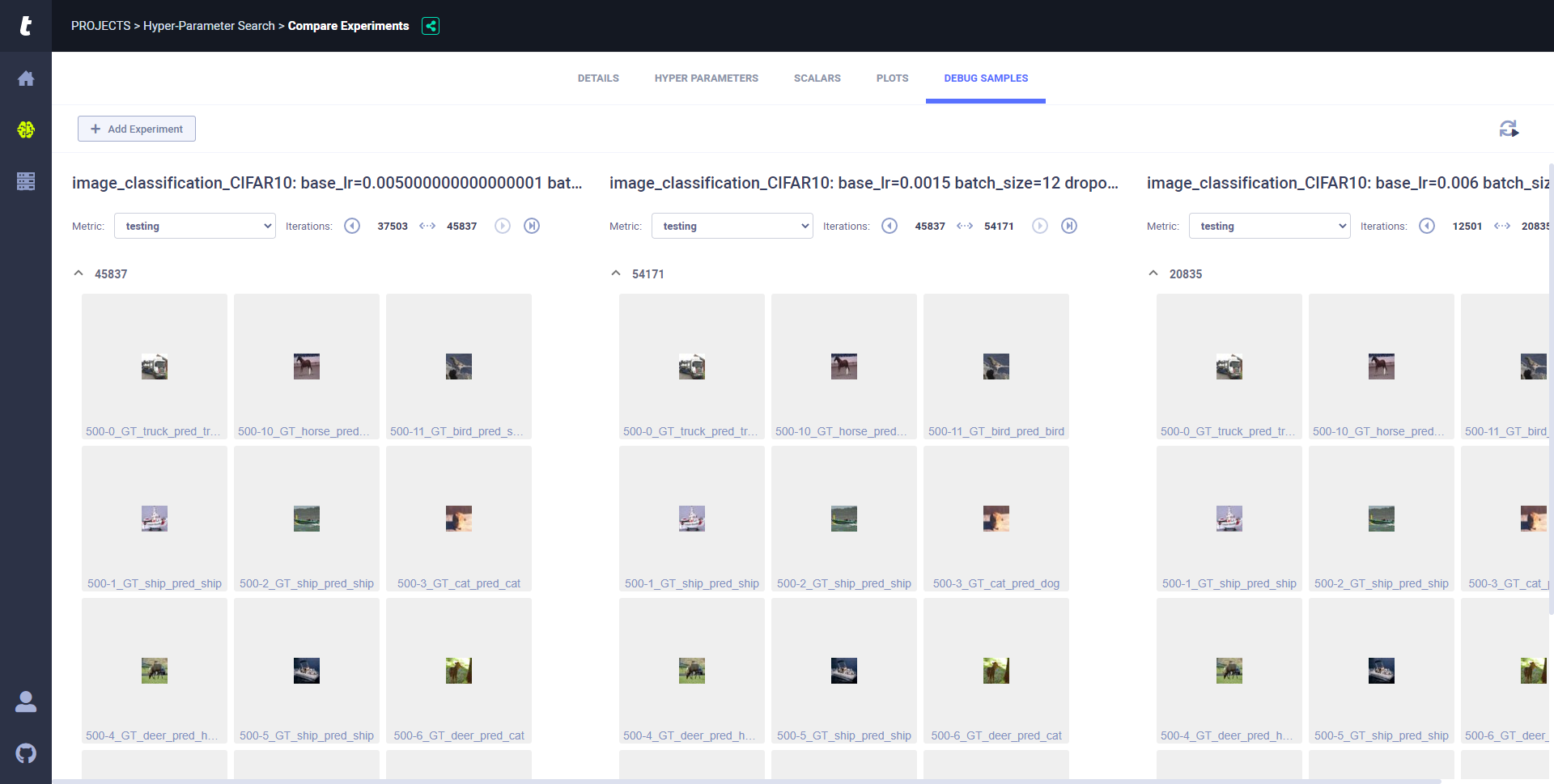The image size is (1554, 784).
Task: Open the workers and queues sidebar icon
Action: (x=26, y=181)
